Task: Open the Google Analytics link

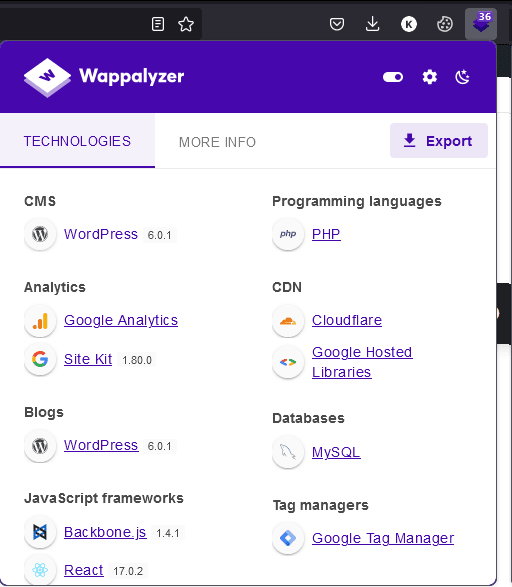Action: 121,320
